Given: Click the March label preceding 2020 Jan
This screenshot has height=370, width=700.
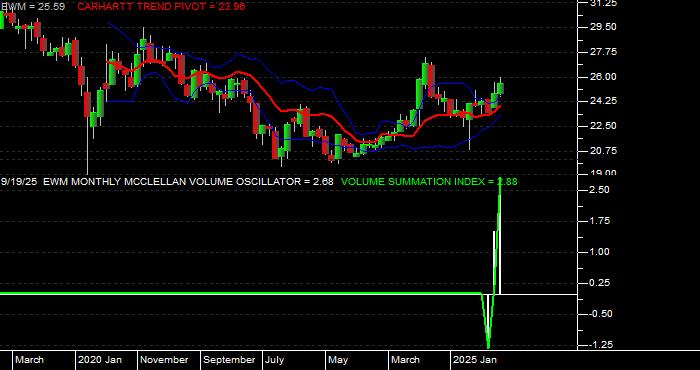Looking at the screenshot, I should point(29,360).
